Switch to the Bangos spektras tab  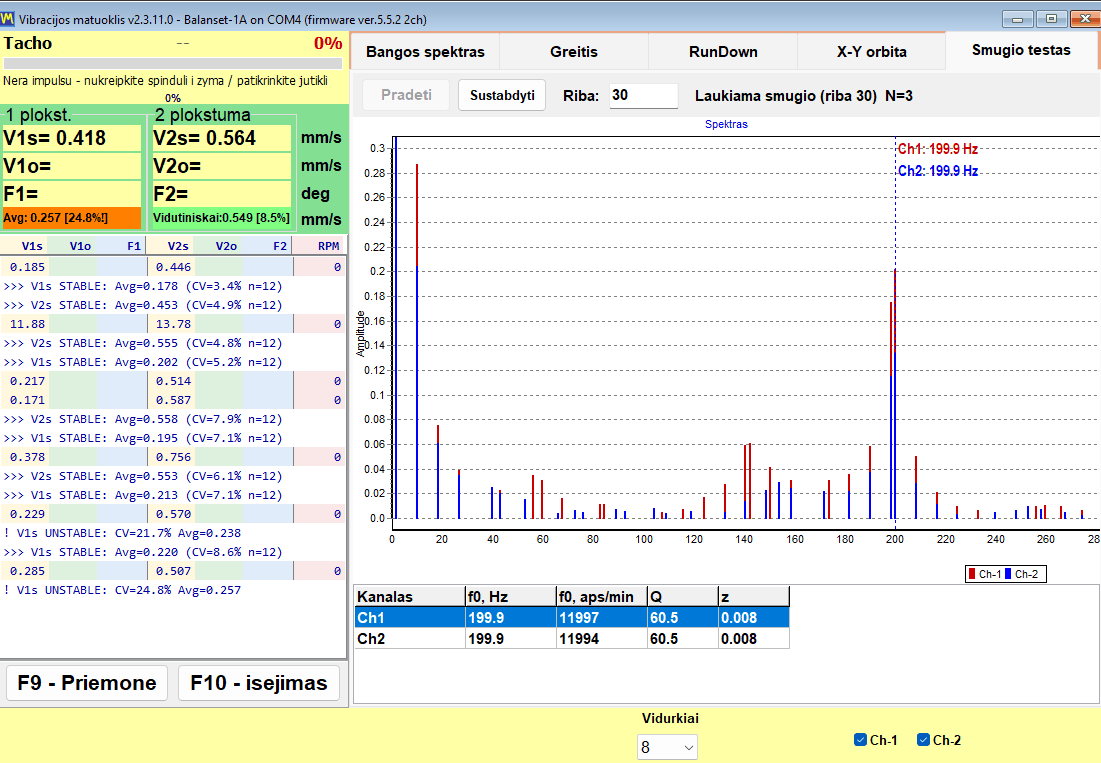425,52
